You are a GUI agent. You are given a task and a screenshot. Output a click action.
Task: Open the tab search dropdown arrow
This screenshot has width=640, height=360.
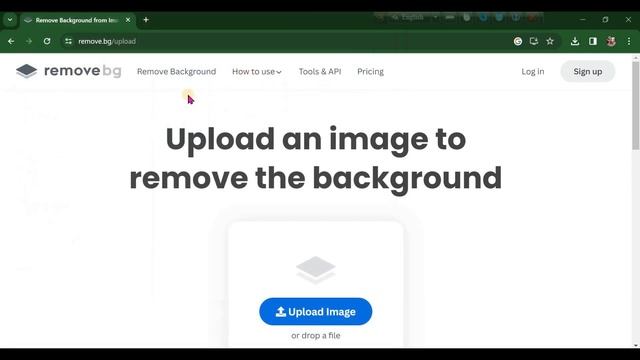[10, 20]
